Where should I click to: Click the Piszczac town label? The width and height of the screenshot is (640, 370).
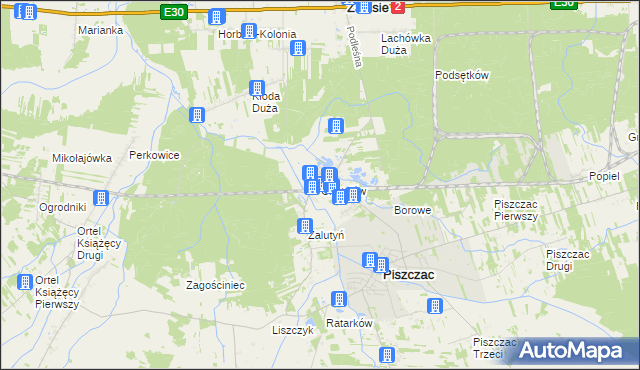(x=409, y=275)
